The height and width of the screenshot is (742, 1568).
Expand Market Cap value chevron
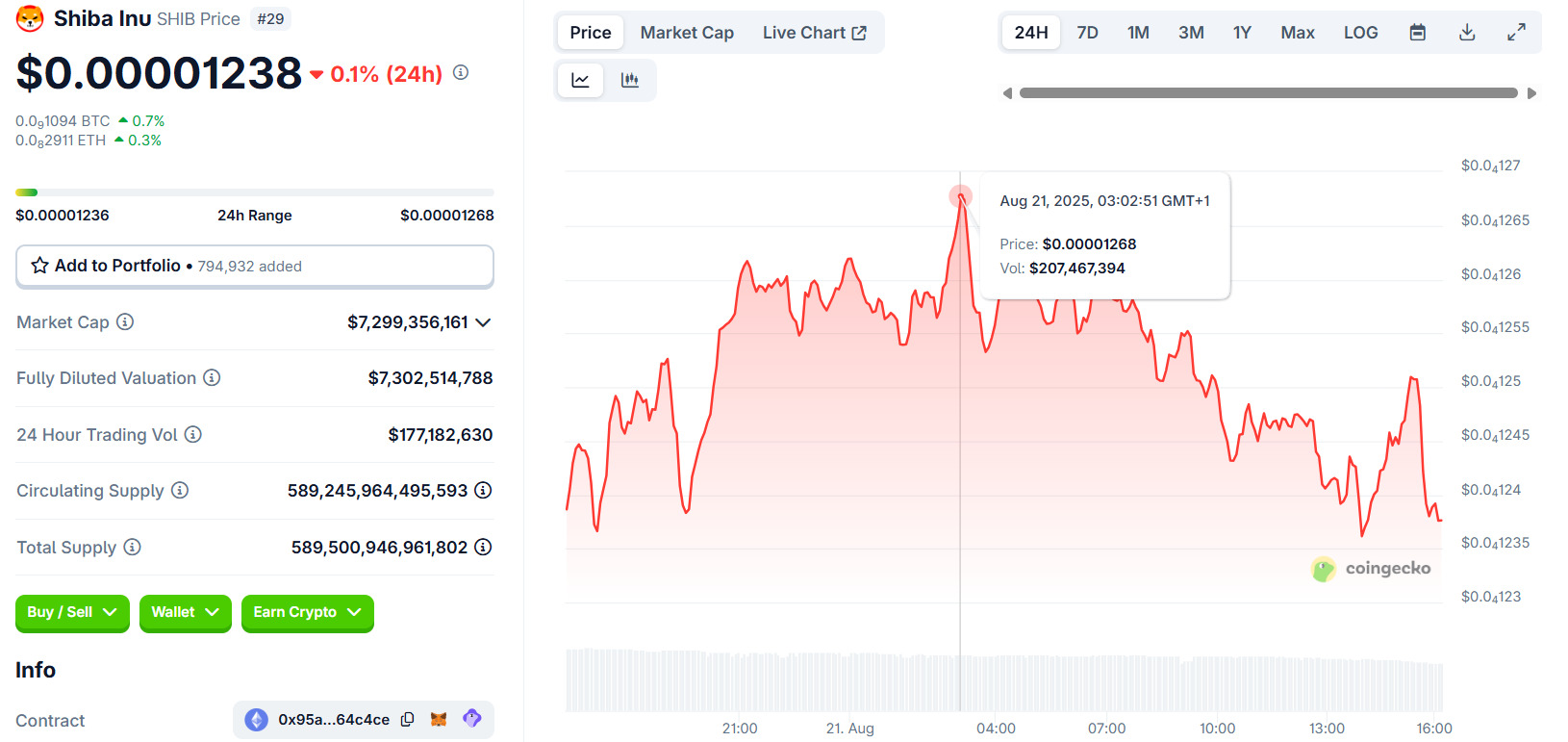(483, 322)
